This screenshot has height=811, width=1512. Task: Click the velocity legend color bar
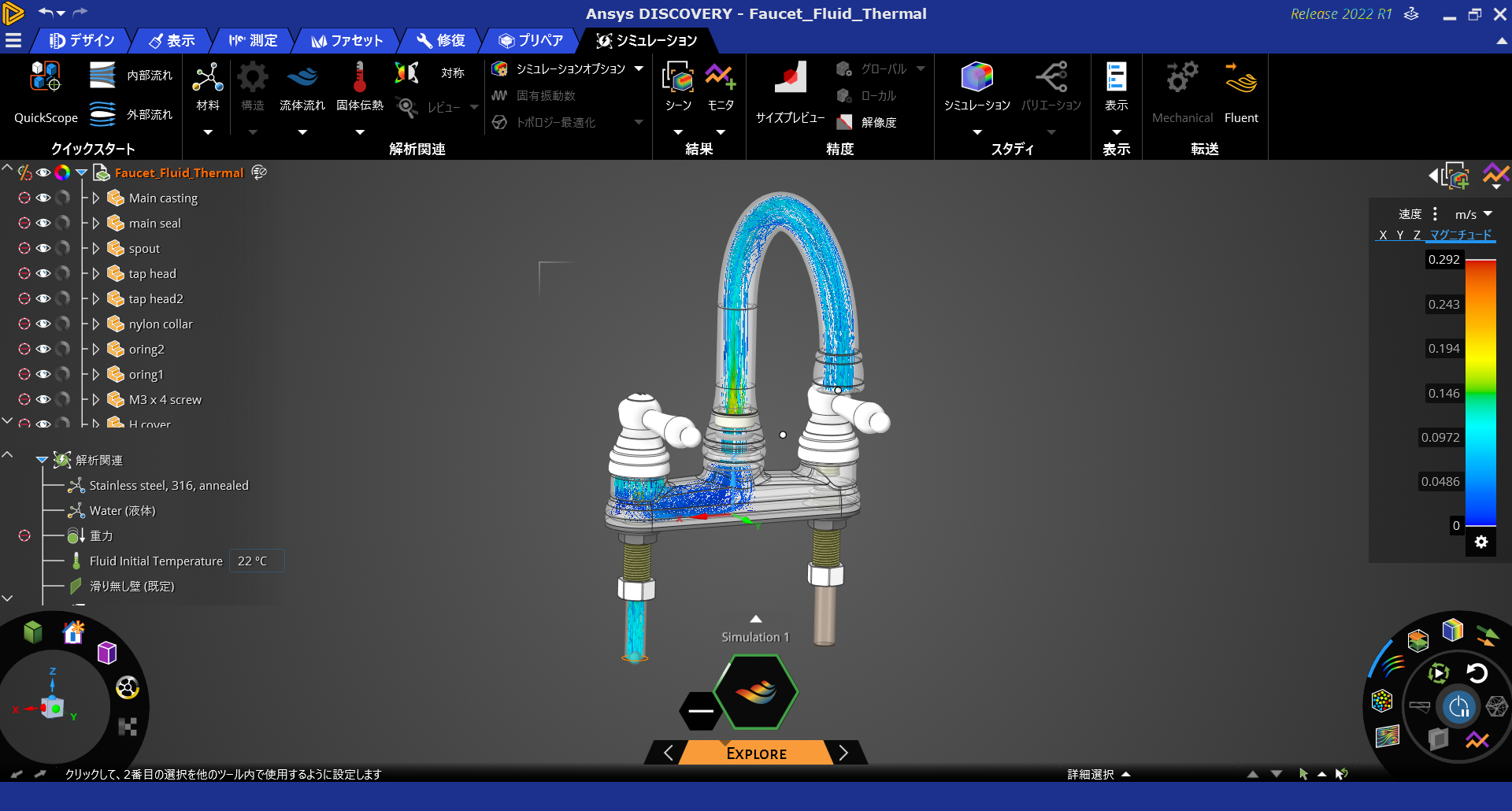tap(1480, 392)
